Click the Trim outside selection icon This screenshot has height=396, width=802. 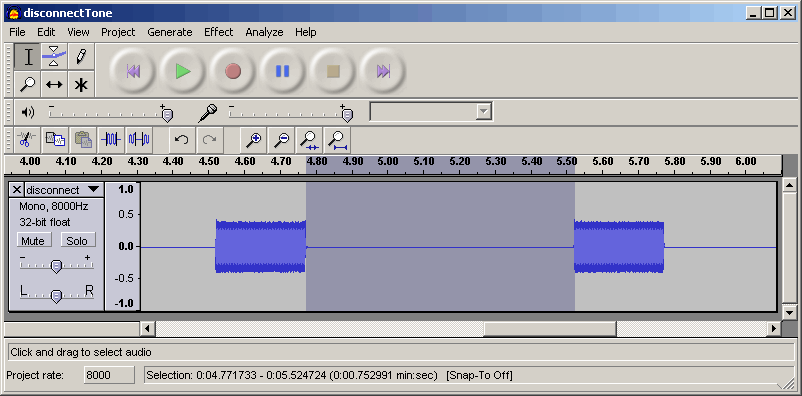tap(111, 140)
